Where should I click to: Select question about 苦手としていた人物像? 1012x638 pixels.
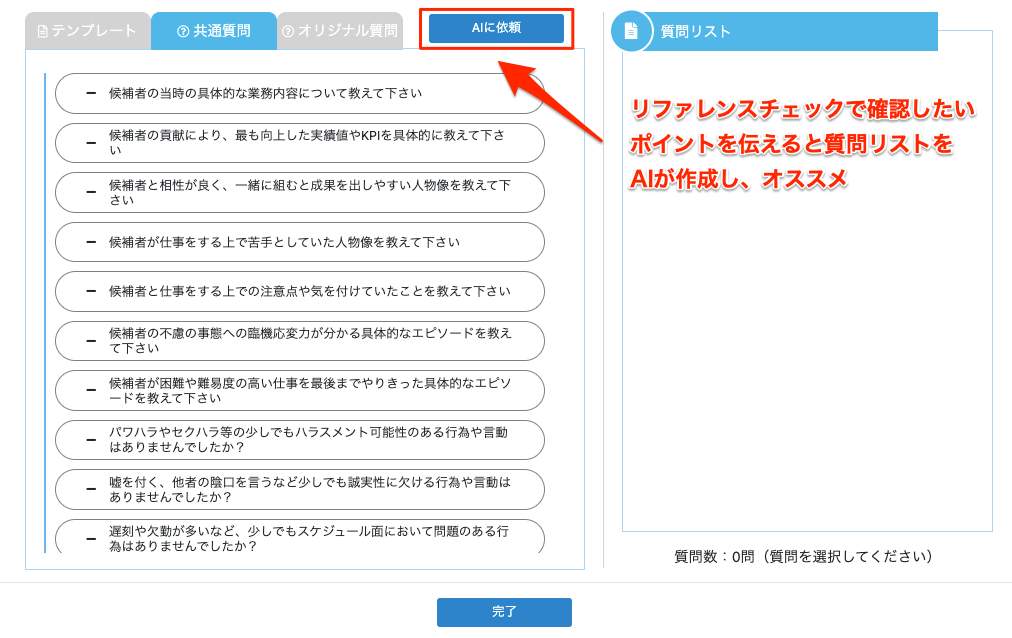coord(299,242)
